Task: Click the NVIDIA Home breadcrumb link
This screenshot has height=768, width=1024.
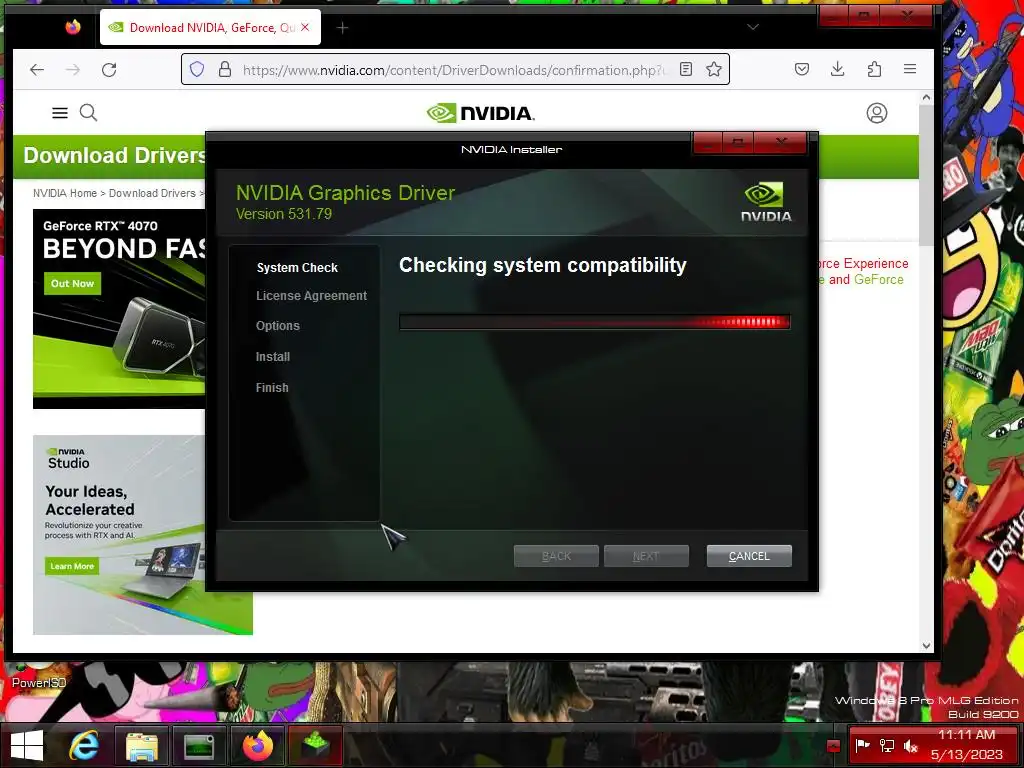Action: coord(65,193)
